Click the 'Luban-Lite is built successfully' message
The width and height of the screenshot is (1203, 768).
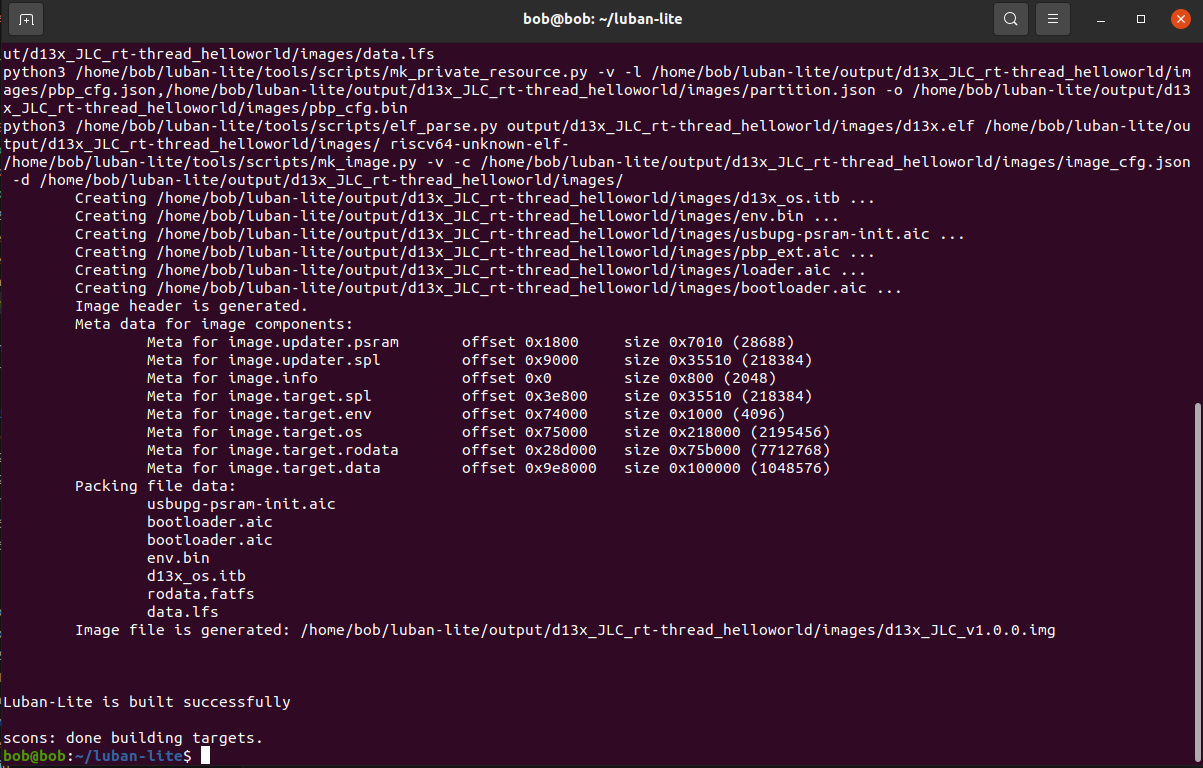pyautogui.click(x=147, y=702)
